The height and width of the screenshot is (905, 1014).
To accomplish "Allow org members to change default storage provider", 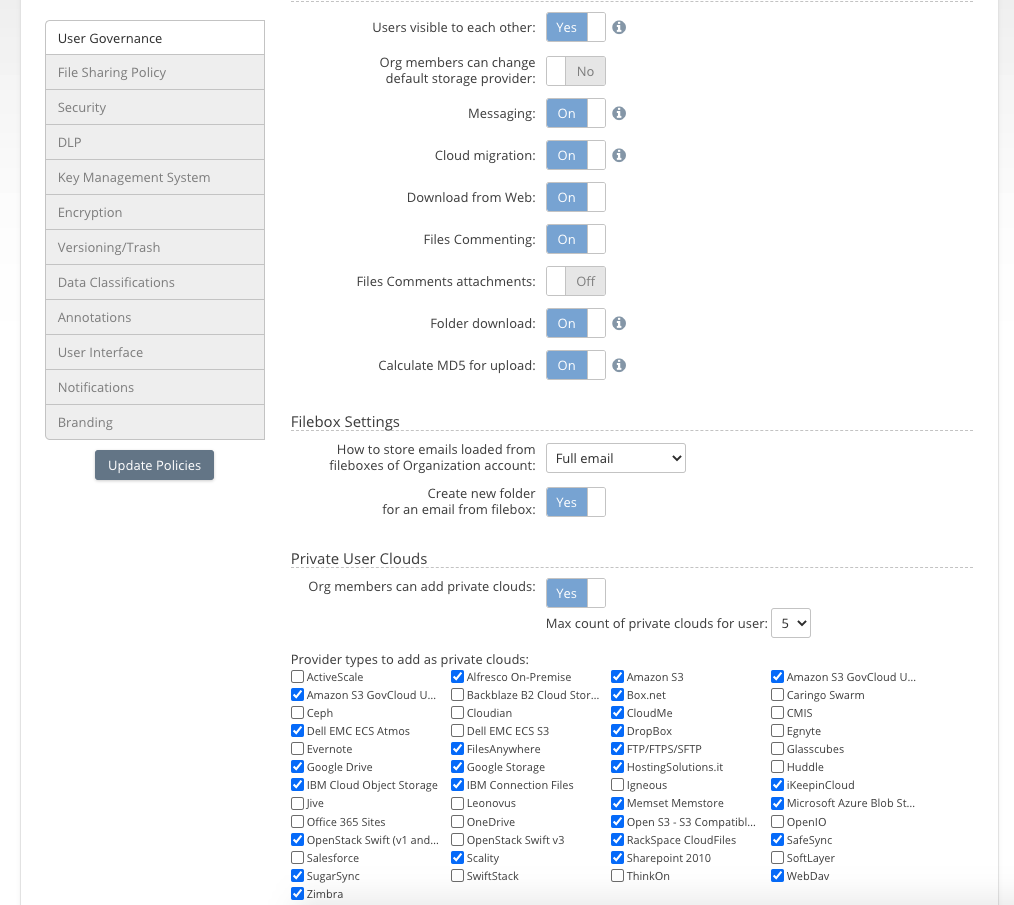I will pos(575,70).
